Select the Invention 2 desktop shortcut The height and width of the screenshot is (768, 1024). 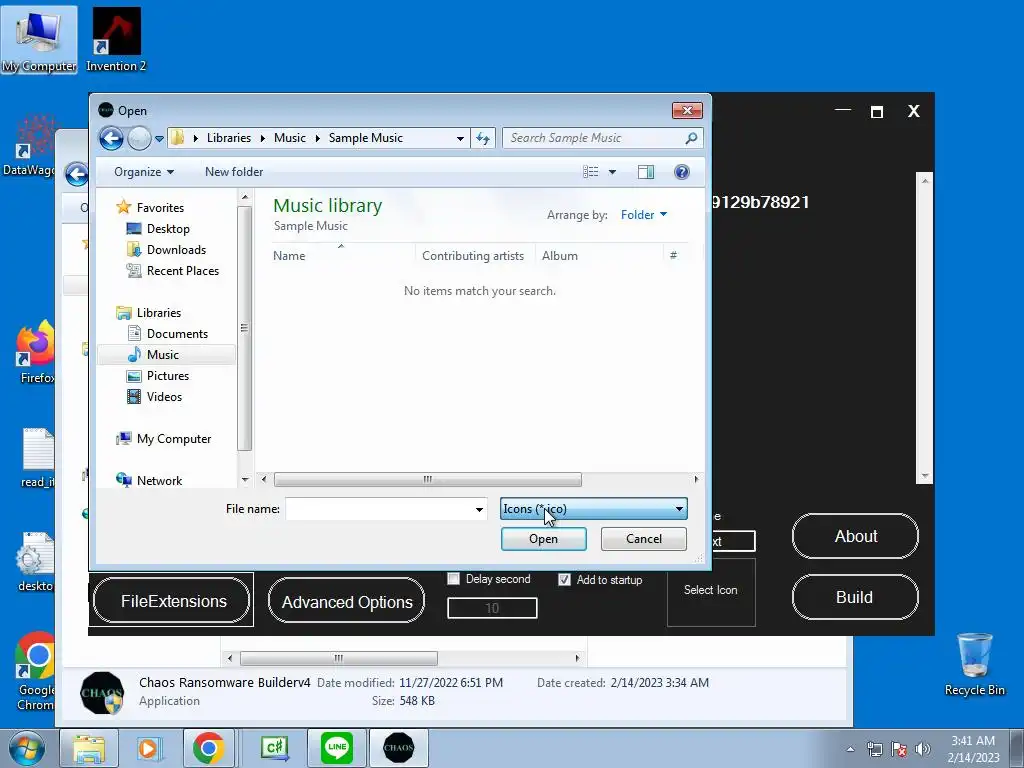116,40
